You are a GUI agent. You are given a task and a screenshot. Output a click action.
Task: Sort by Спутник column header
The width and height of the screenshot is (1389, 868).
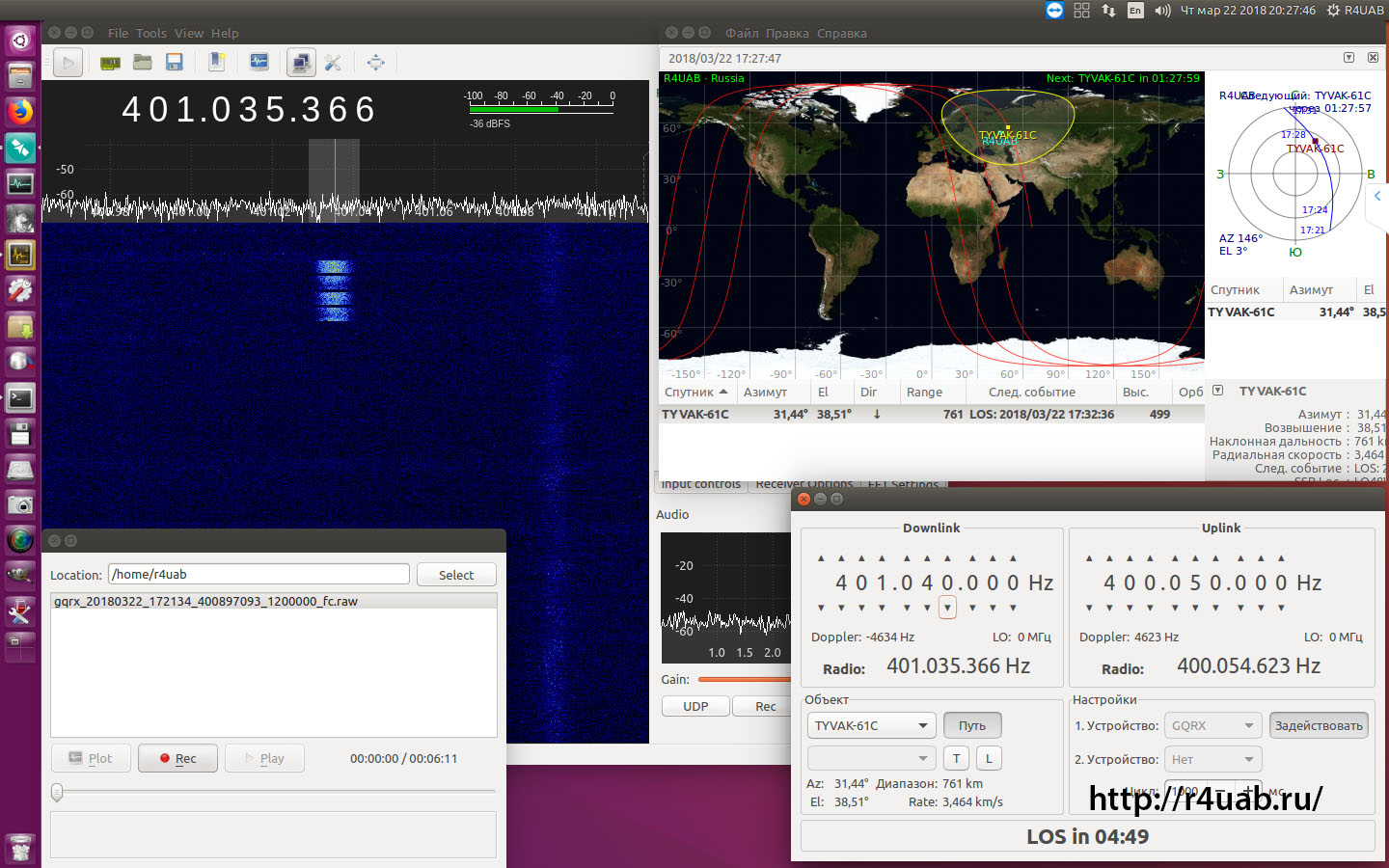(x=696, y=392)
